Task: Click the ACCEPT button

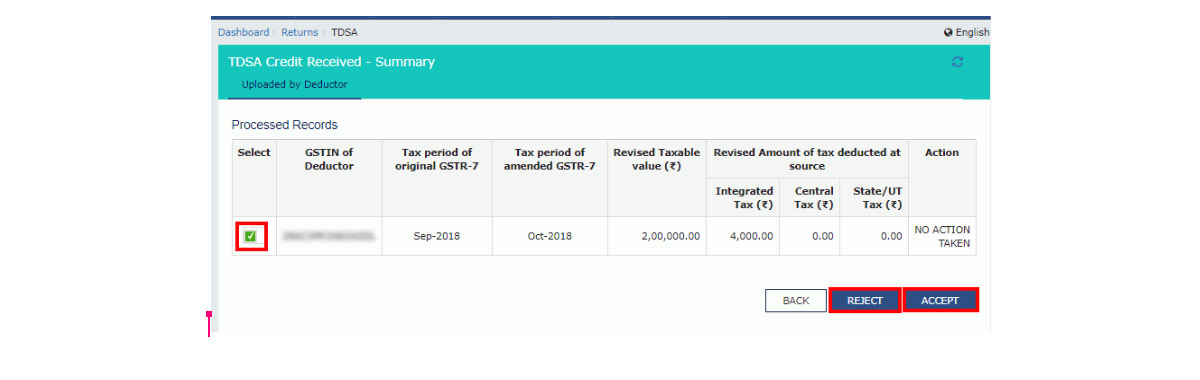Action: (x=940, y=300)
